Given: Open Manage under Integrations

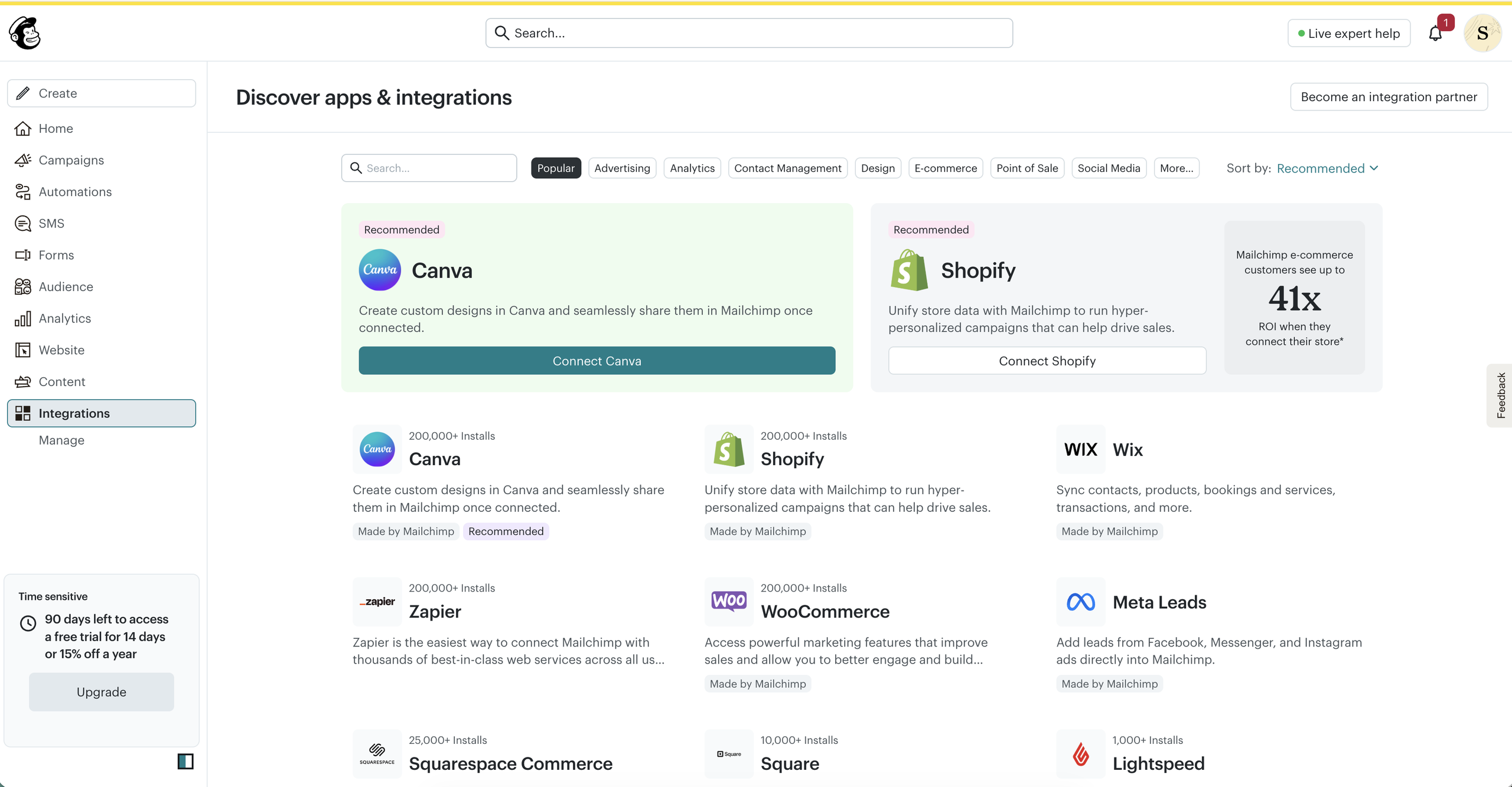Looking at the screenshot, I should point(61,440).
